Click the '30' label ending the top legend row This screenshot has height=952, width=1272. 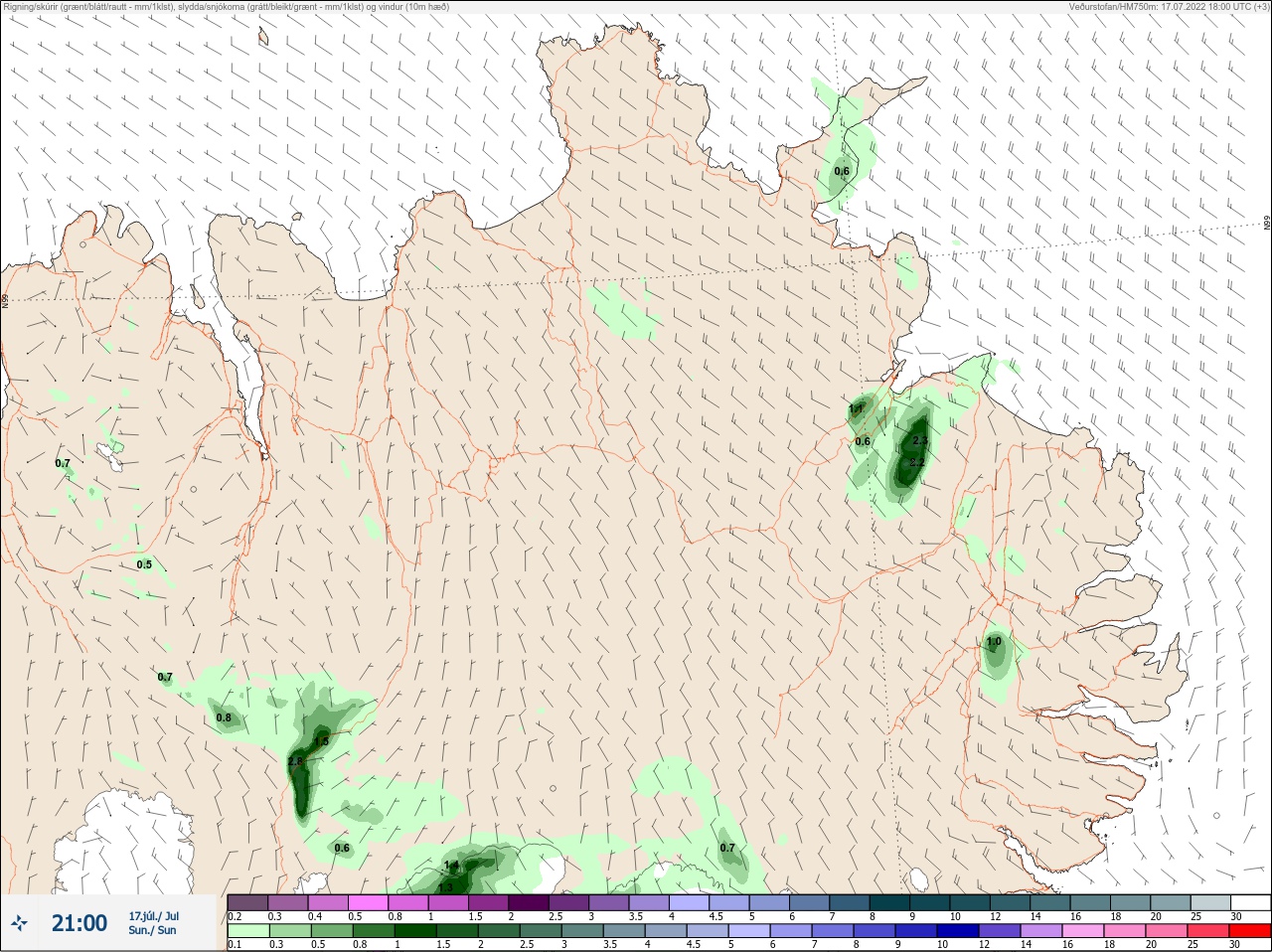[x=1236, y=916]
